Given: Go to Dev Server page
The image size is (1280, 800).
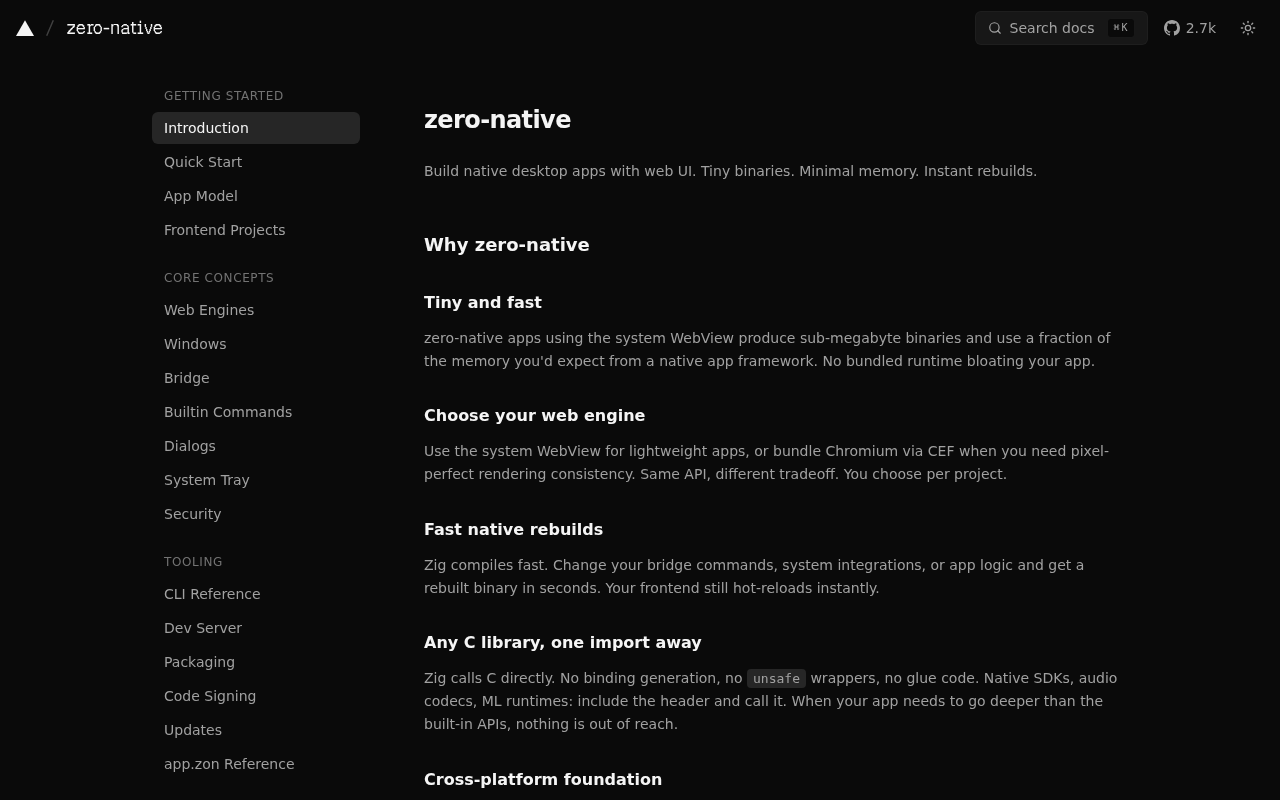Looking at the screenshot, I should point(256,628).
